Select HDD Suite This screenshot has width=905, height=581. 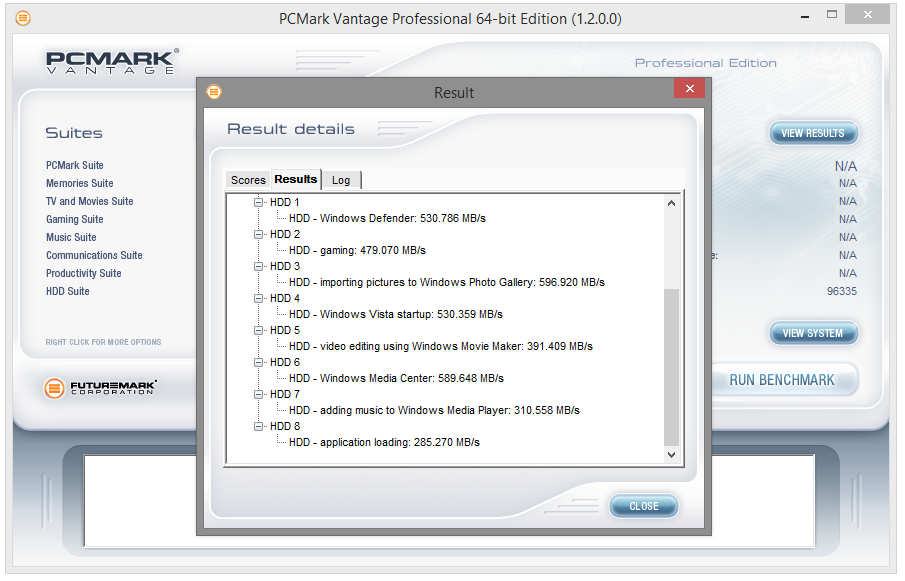pos(68,291)
